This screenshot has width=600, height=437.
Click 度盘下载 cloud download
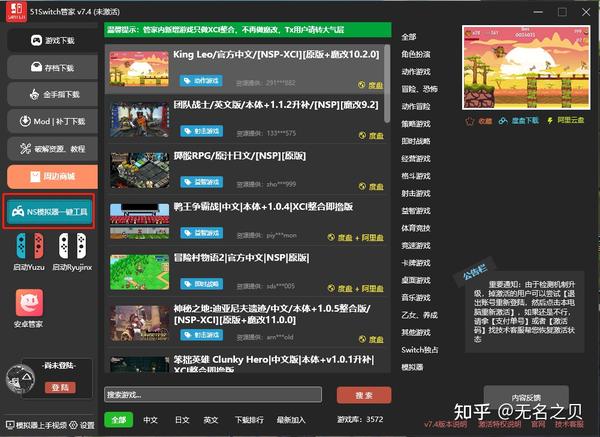pyautogui.click(x=518, y=121)
